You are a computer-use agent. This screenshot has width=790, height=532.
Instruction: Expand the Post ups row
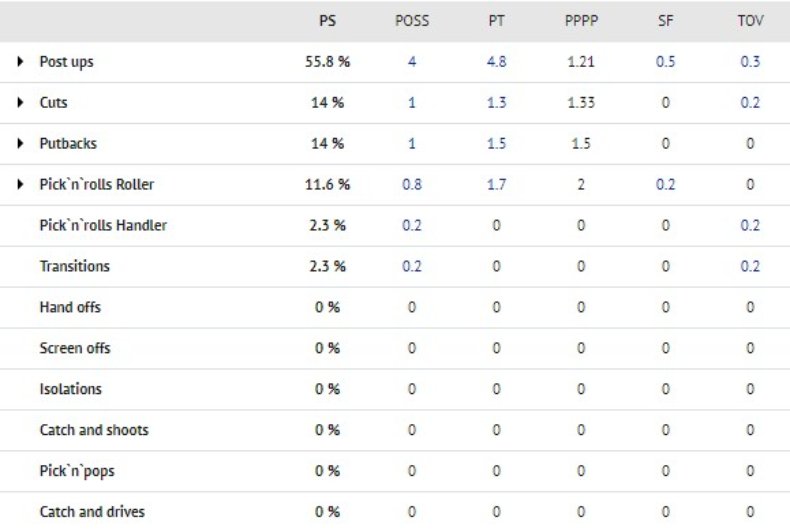pyautogui.click(x=21, y=62)
